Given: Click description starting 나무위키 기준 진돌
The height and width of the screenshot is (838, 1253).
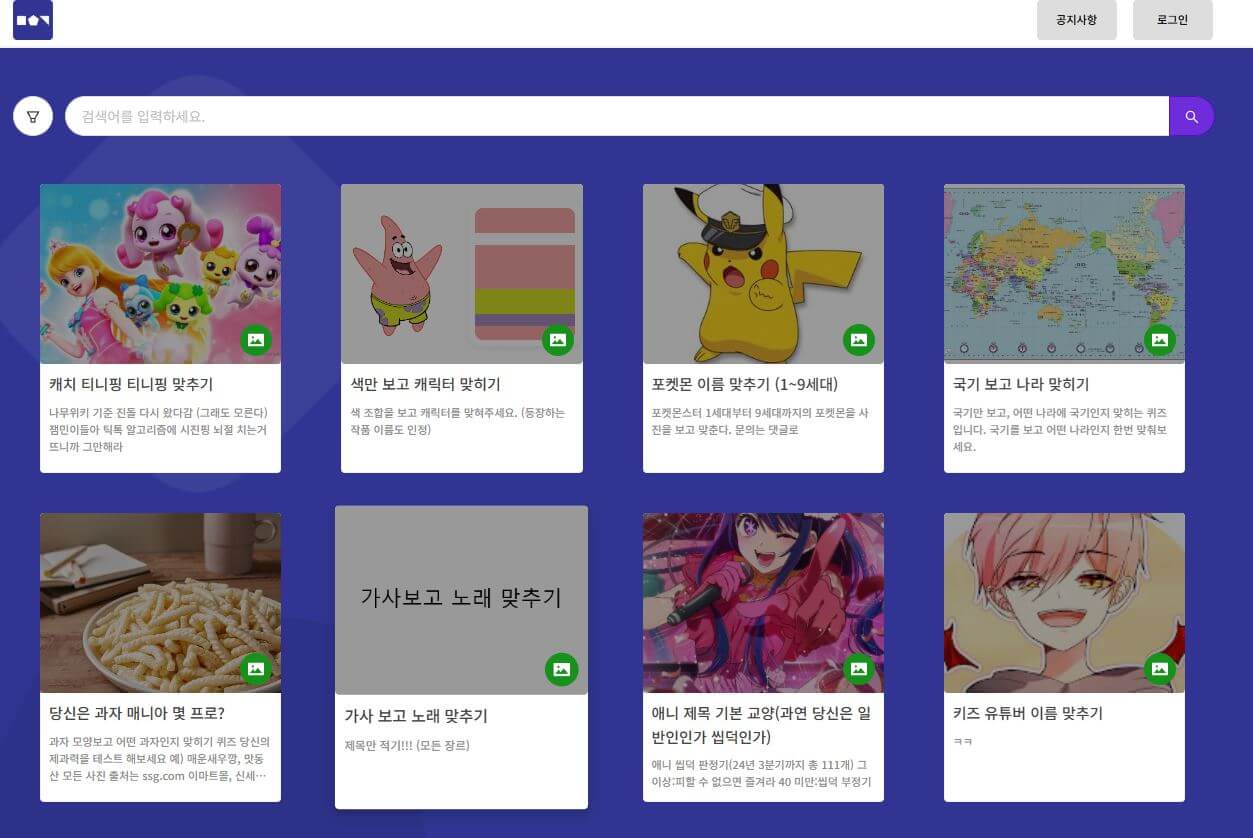Looking at the screenshot, I should (x=159, y=430).
